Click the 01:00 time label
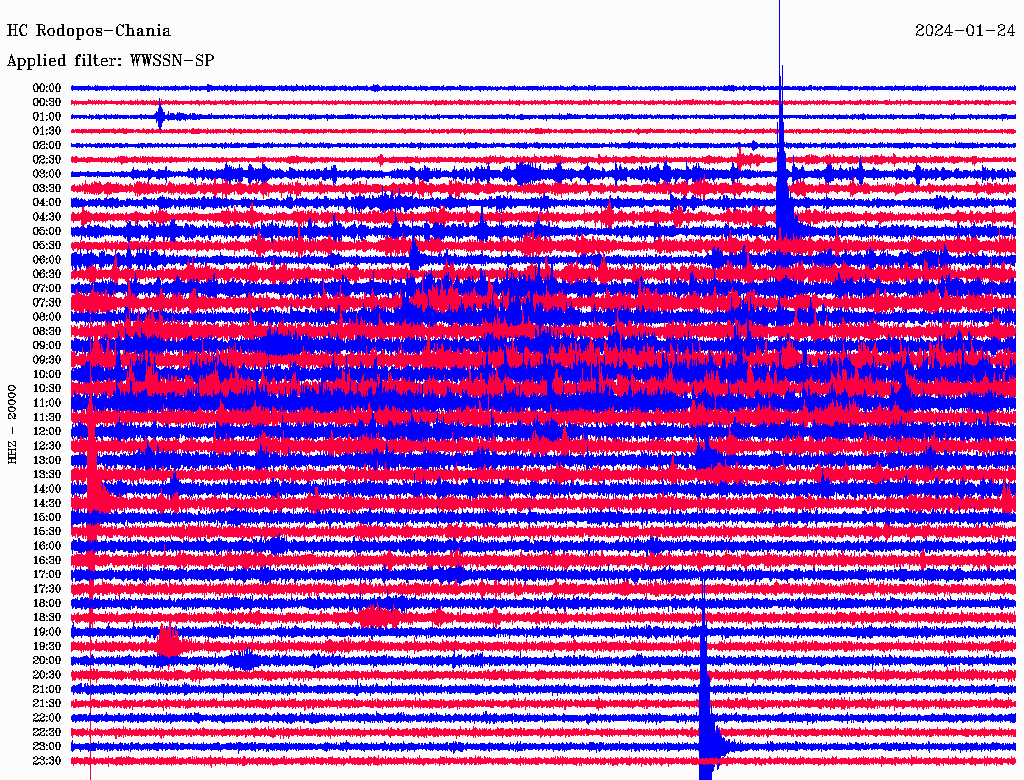Image resolution: width=1024 pixels, height=780 pixels. pos(47,116)
